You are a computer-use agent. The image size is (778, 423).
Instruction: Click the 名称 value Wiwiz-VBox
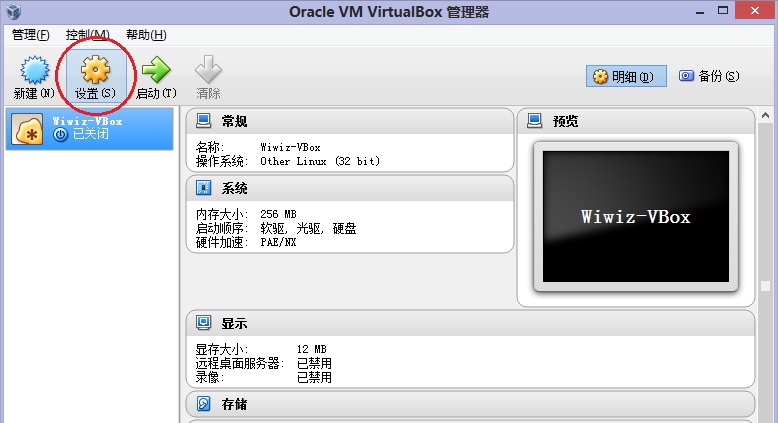pyautogui.click(x=290, y=147)
